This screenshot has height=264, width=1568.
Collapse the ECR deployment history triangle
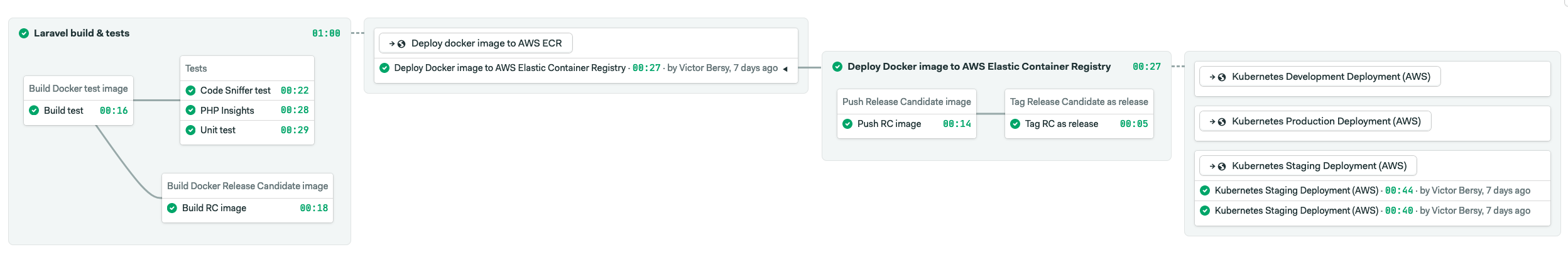pyautogui.click(x=785, y=69)
